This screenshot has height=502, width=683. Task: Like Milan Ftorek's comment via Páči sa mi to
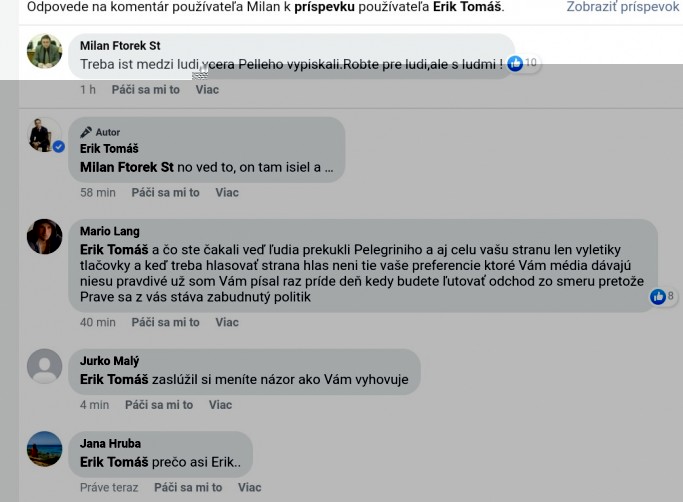coord(145,90)
